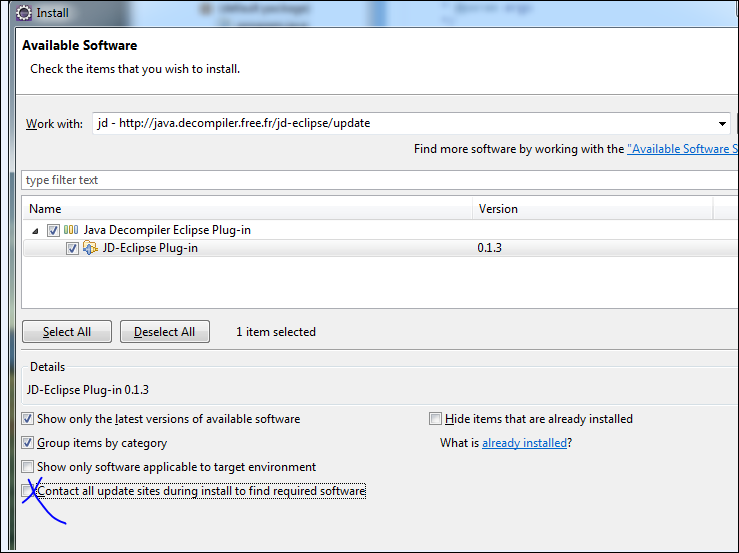Click the Available Software heading
Viewport: 739px width, 553px height.
[x=79, y=46]
